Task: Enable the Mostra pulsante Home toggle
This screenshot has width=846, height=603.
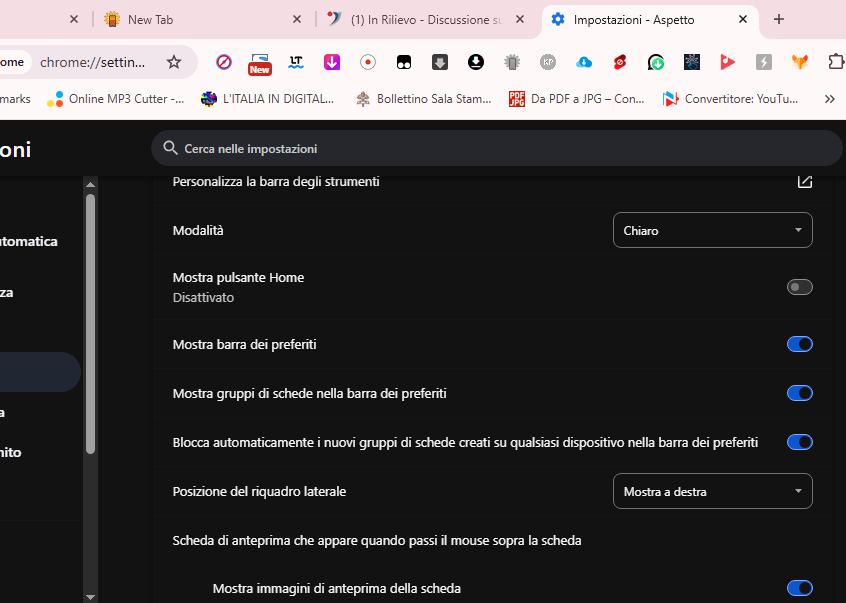Action: point(800,287)
